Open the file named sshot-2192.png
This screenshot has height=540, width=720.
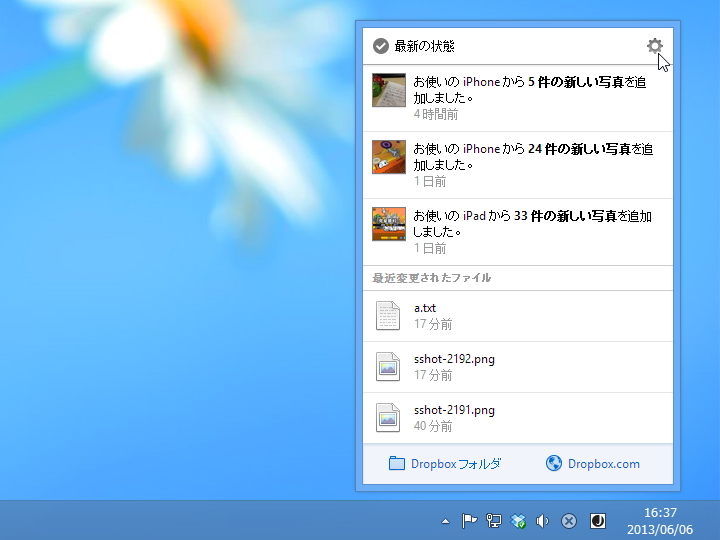pyautogui.click(x=518, y=367)
